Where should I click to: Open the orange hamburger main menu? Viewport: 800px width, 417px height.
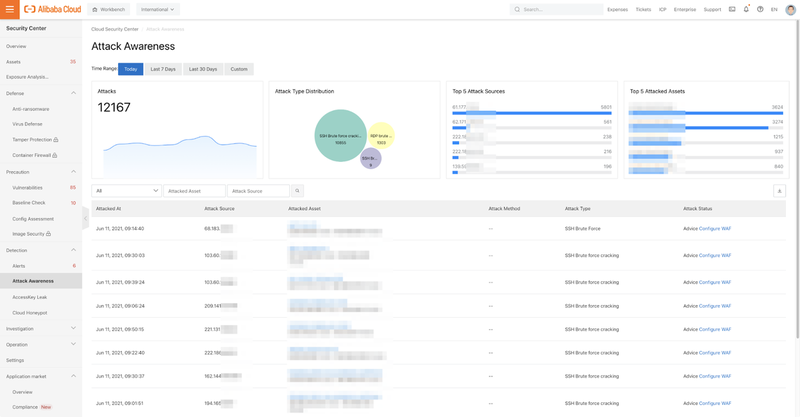[10, 9]
